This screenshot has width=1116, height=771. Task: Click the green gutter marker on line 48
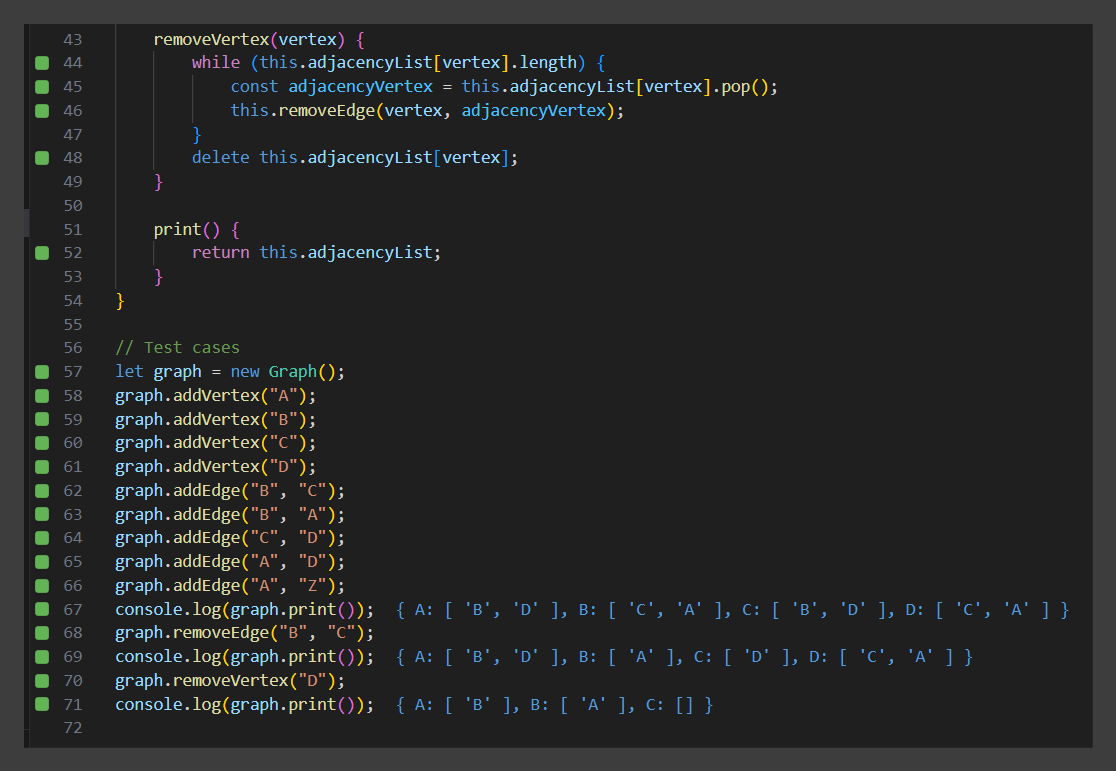[42, 157]
